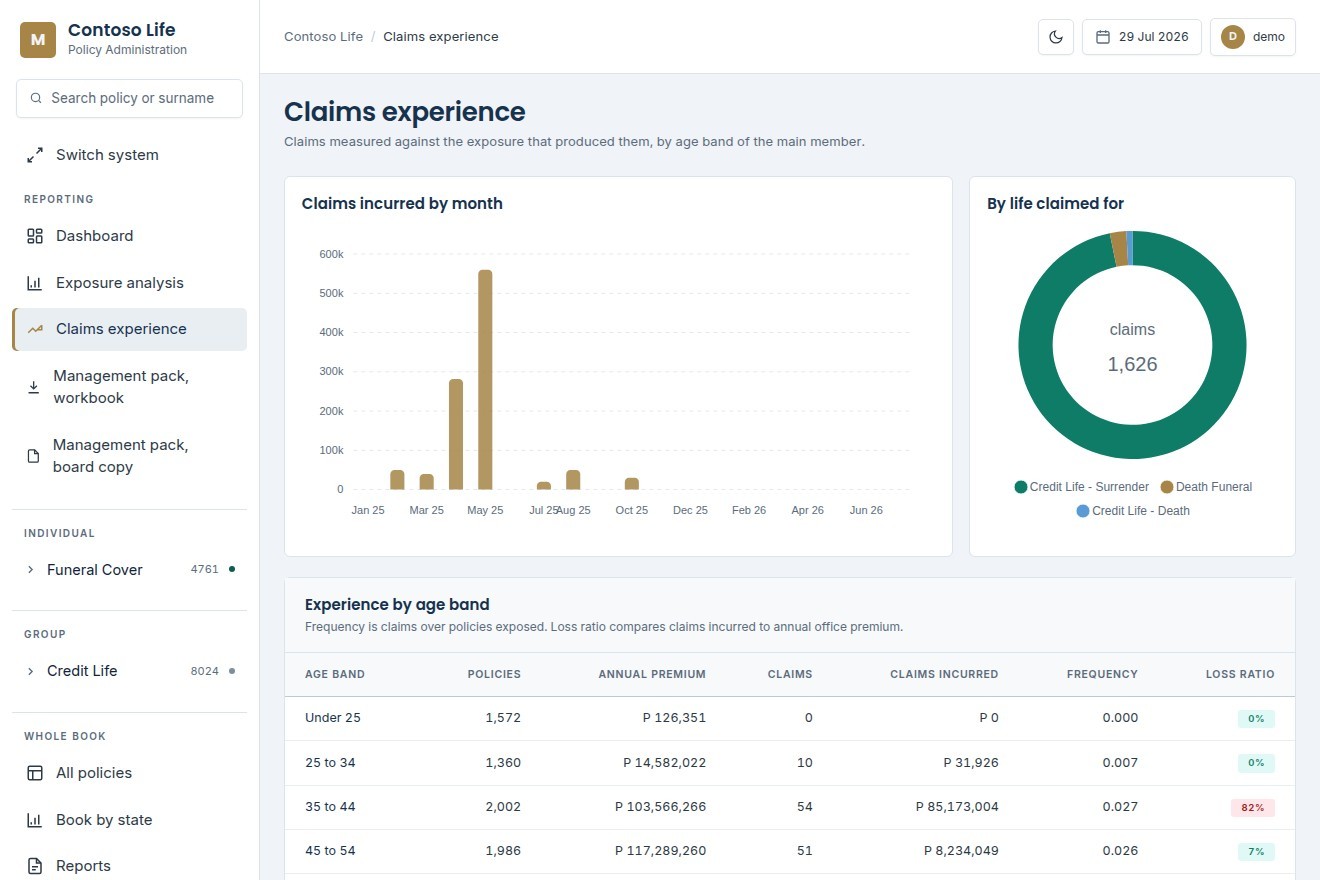Click the green status dot next to Funeral Cover
The height and width of the screenshot is (880, 1320).
[232, 569]
